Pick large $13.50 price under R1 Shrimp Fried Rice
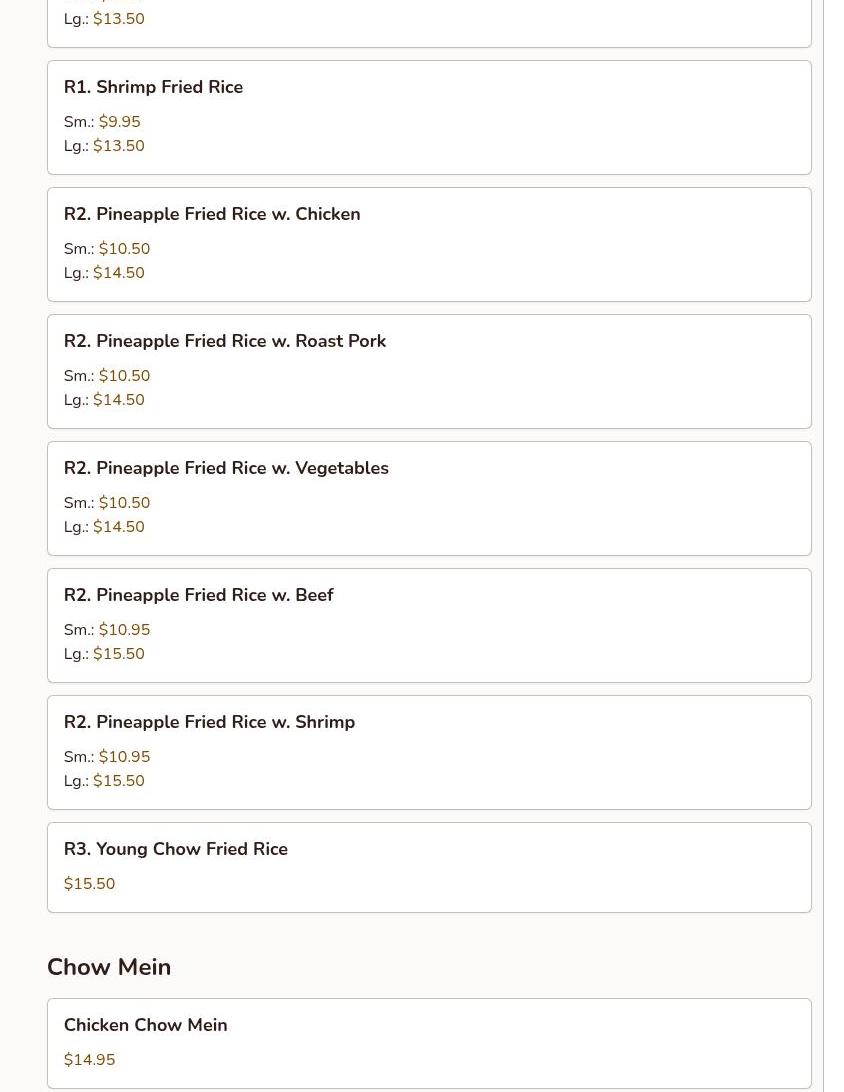Image resolution: width=844 pixels, height=1092 pixels. tap(118, 146)
